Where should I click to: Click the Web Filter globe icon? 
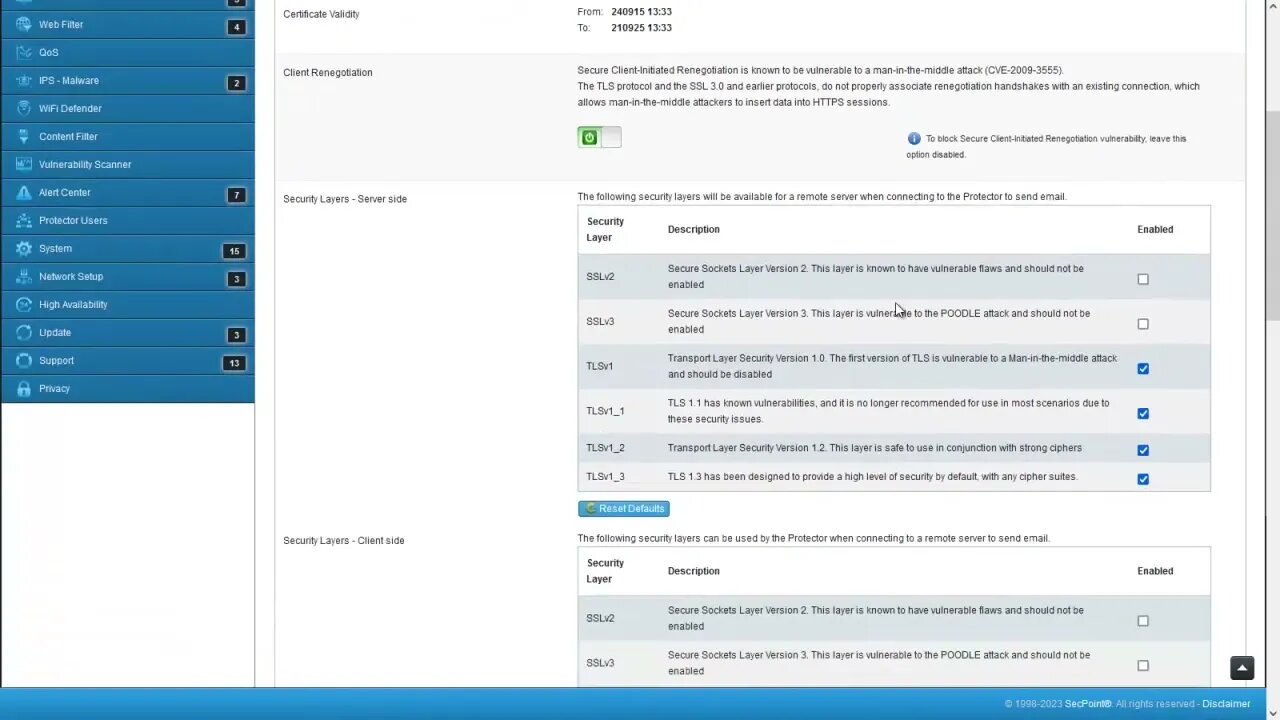click(23, 24)
